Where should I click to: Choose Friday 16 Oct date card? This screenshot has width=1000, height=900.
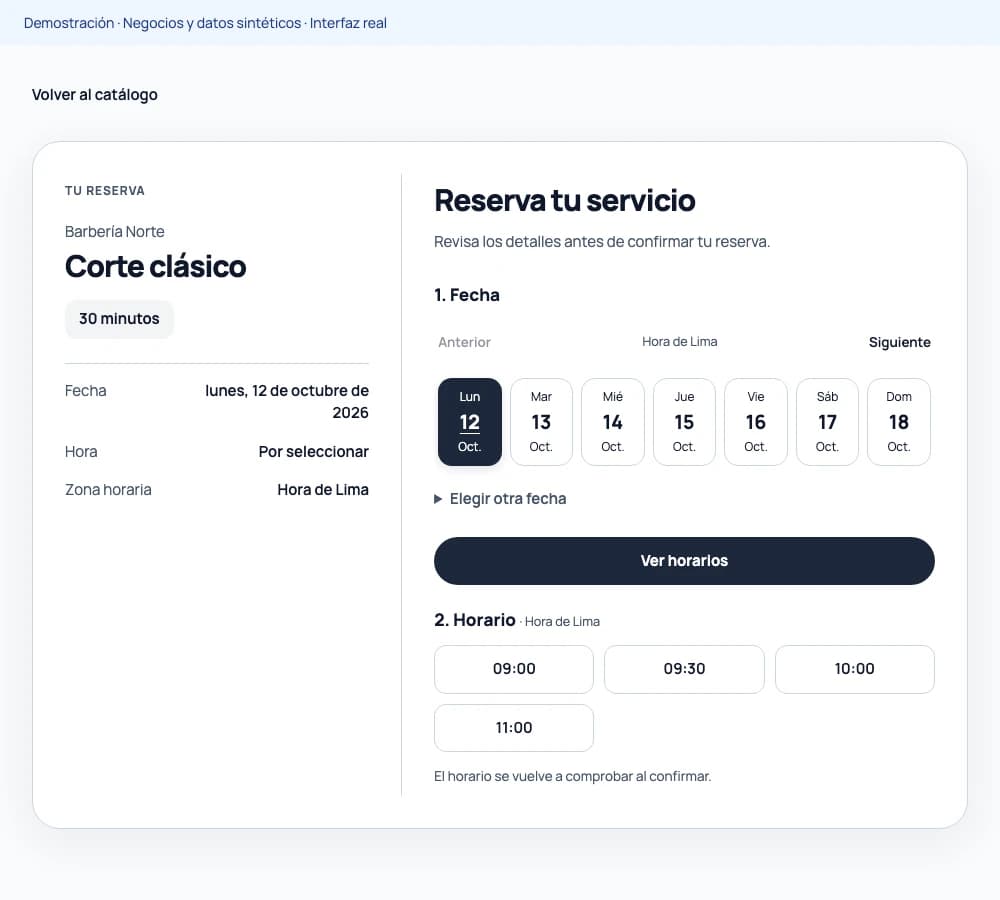tap(756, 422)
